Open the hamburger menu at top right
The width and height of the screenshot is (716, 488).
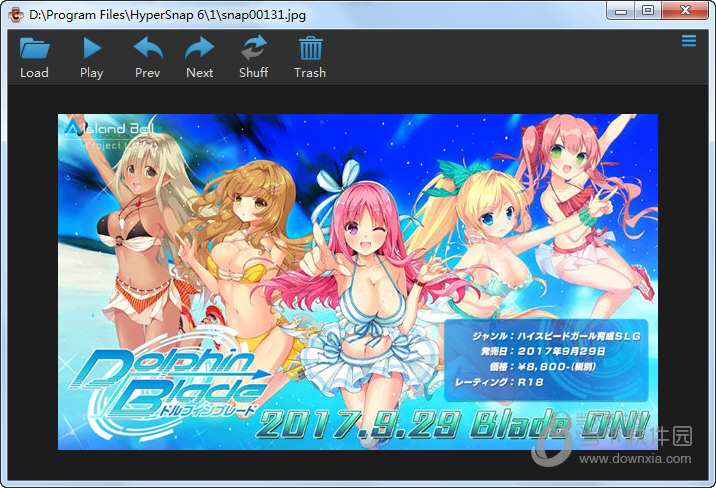[689, 41]
